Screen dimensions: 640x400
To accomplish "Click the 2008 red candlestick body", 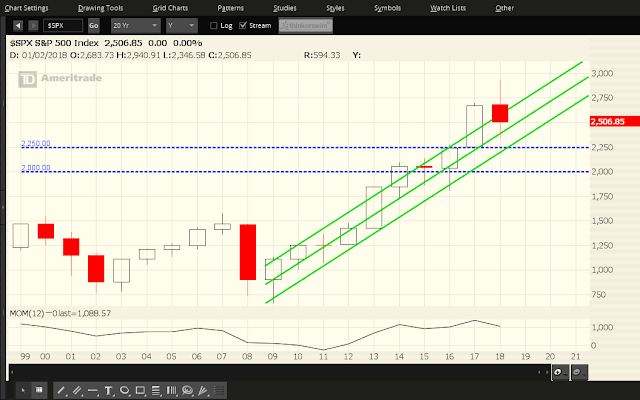I will [x=248, y=252].
